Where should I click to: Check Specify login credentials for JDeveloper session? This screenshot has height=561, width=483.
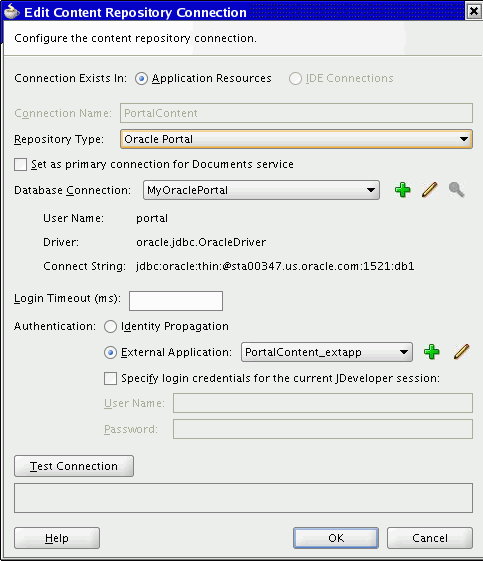(110, 379)
